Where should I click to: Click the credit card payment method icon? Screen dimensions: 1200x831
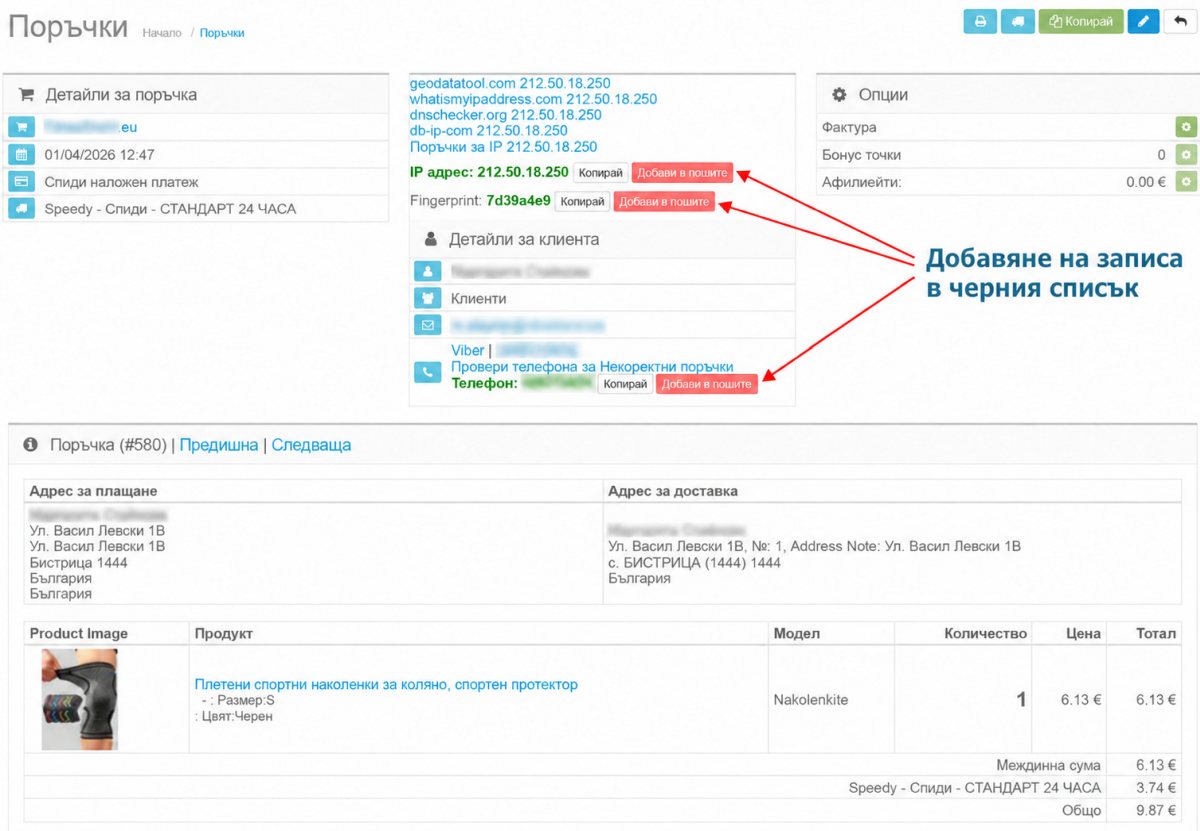pyautogui.click(x=22, y=182)
